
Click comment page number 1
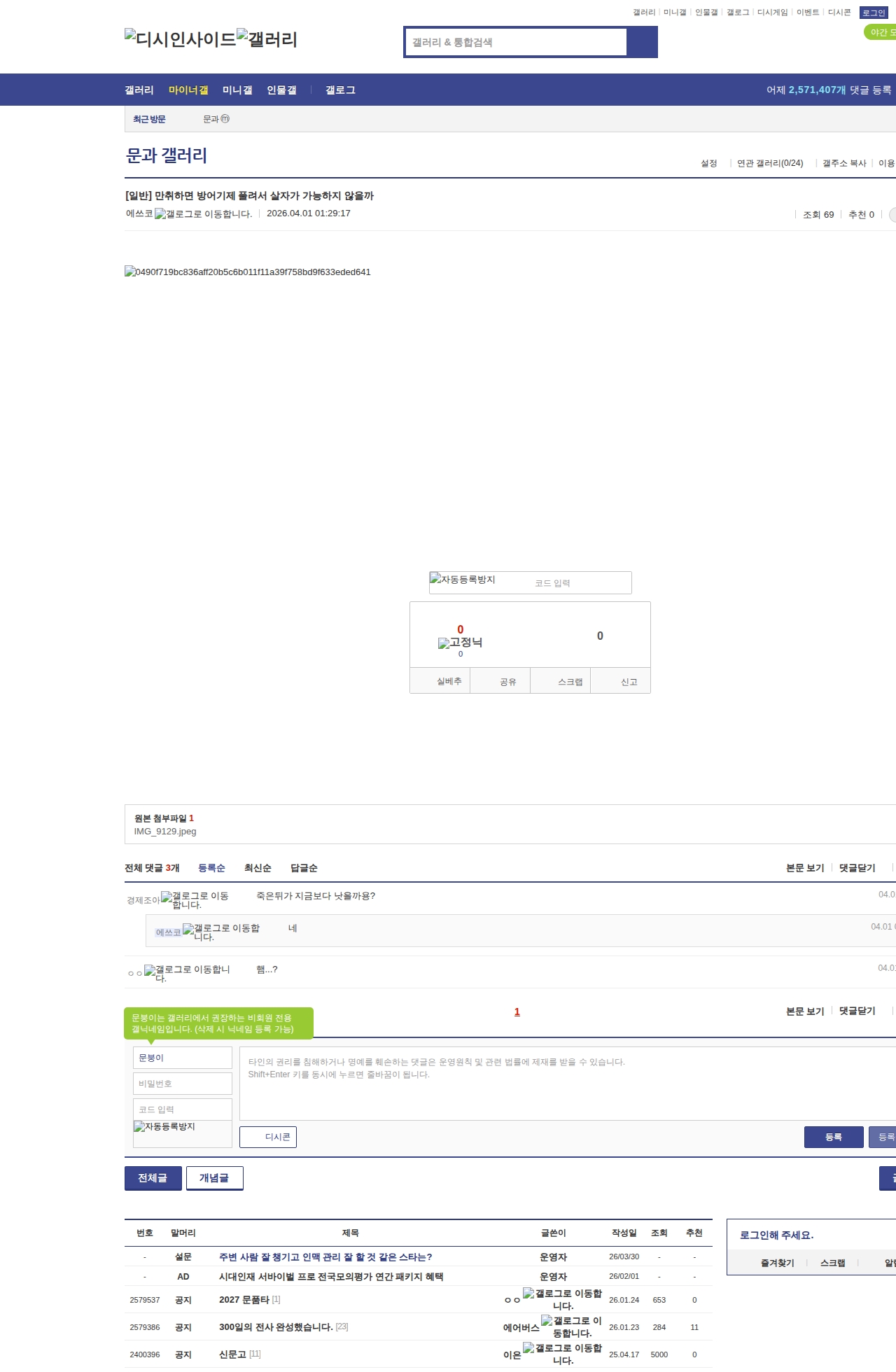coord(517,1011)
